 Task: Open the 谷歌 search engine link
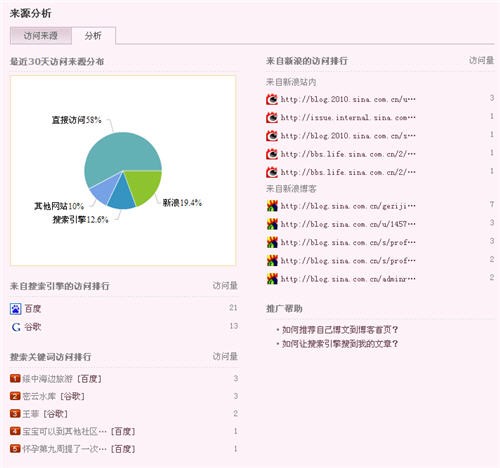33,327
